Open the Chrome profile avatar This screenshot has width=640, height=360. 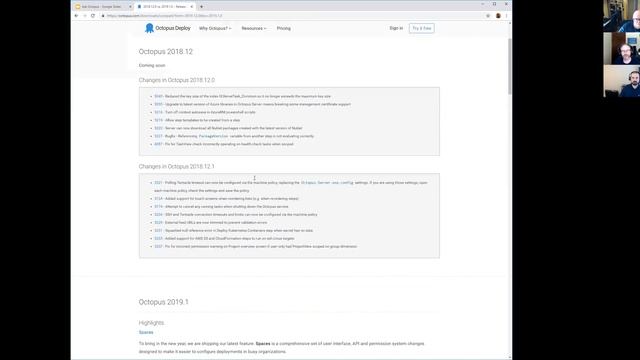pos(498,16)
